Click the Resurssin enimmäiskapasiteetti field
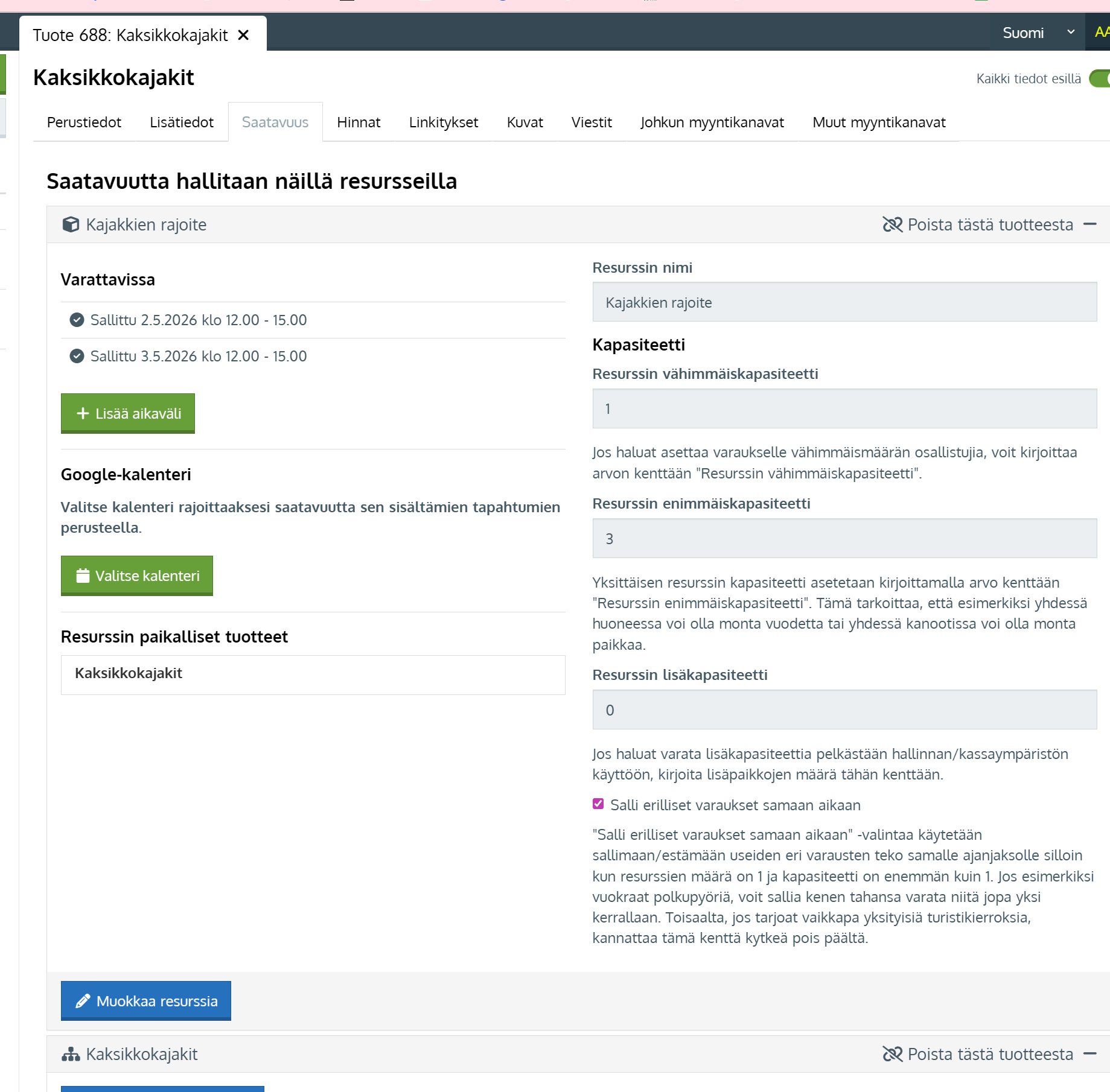This screenshot has width=1110, height=1092. pyautogui.click(x=844, y=538)
